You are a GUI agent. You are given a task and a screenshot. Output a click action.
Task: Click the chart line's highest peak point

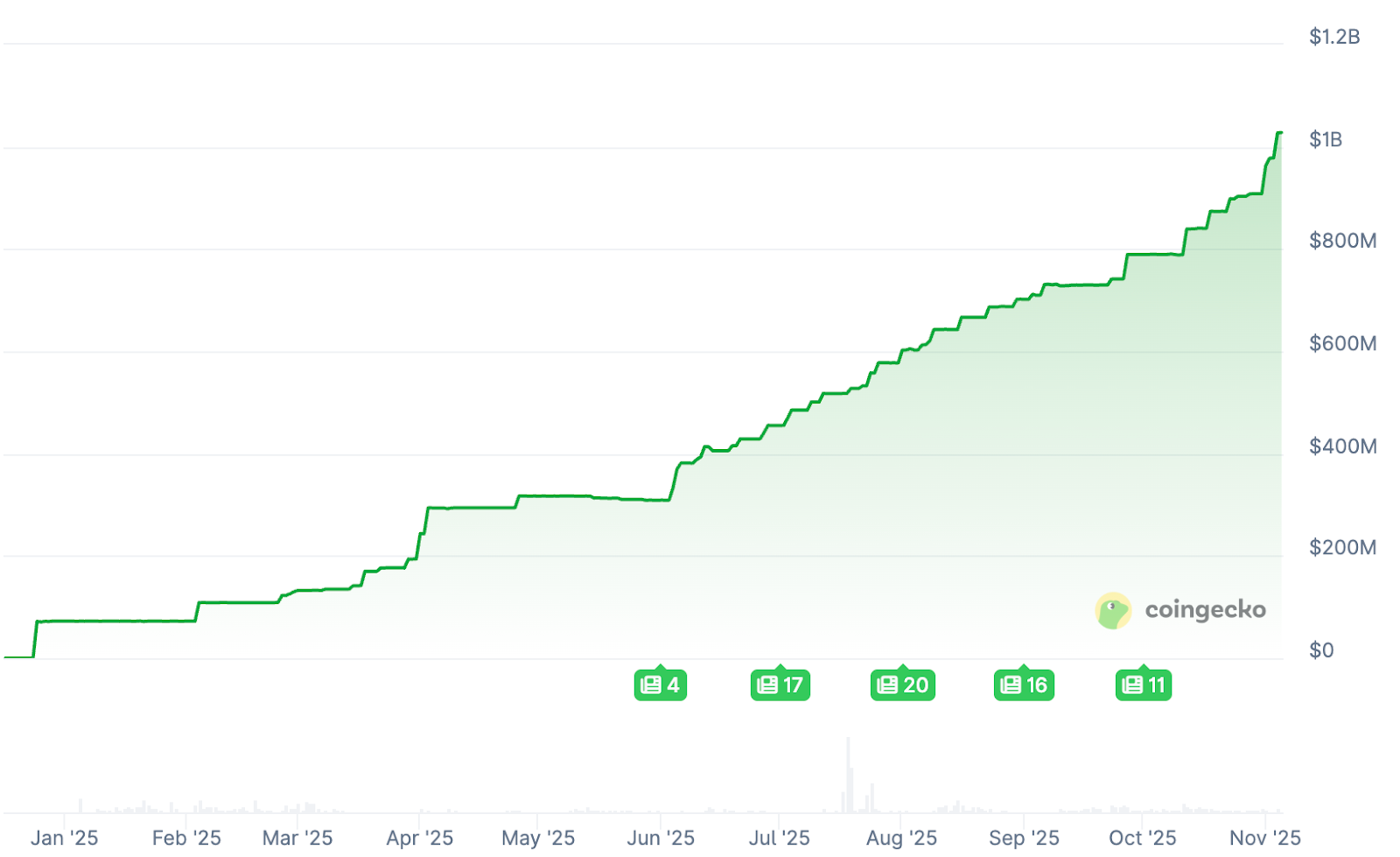coord(1279,133)
